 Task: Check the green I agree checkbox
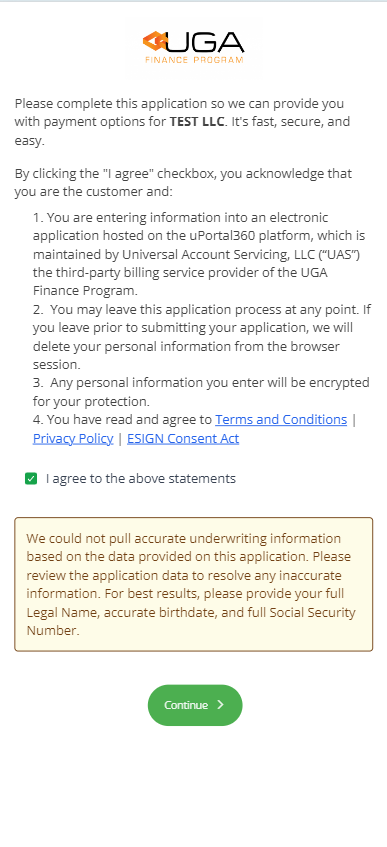(31, 479)
